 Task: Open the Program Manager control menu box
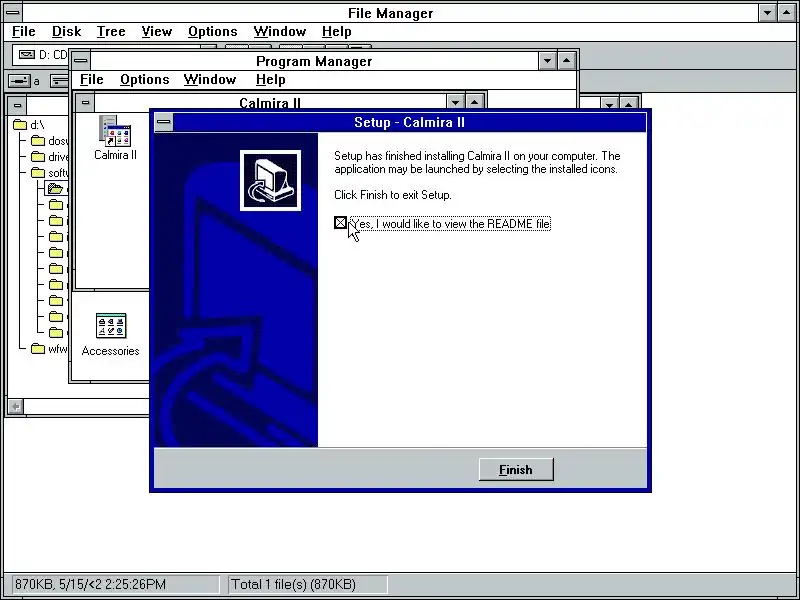click(x=81, y=61)
